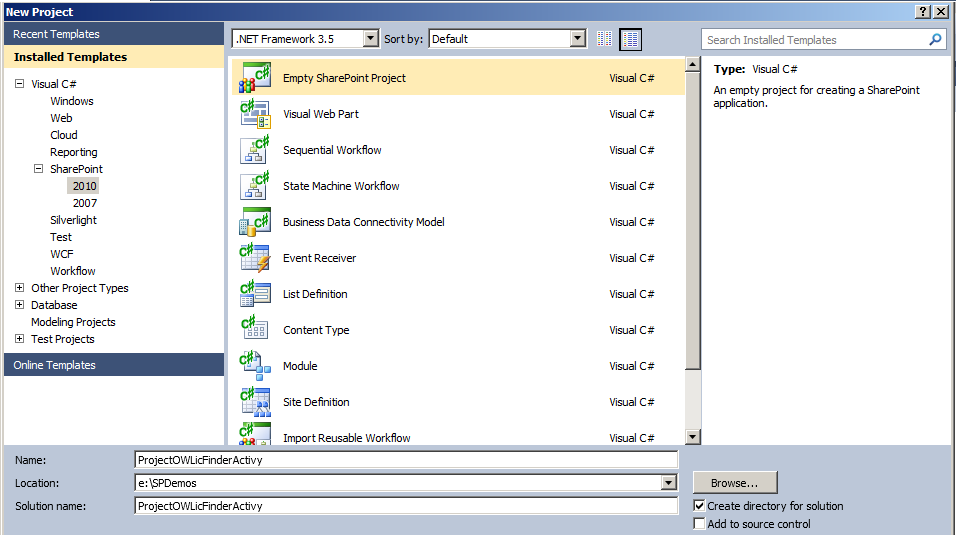Choose Import Reusable Workflow template name

(x=346, y=438)
